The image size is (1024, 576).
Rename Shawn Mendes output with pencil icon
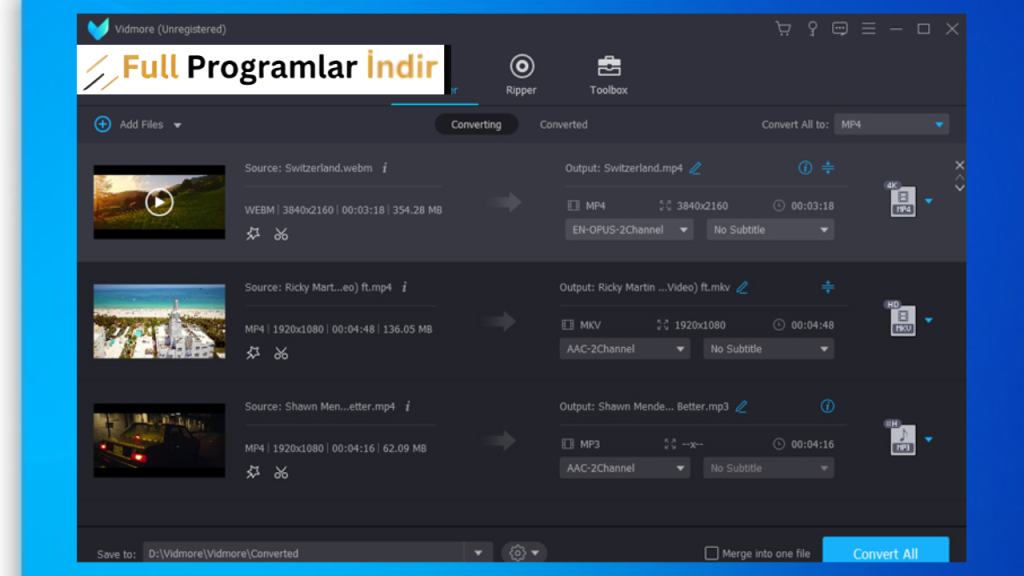click(x=741, y=406)
